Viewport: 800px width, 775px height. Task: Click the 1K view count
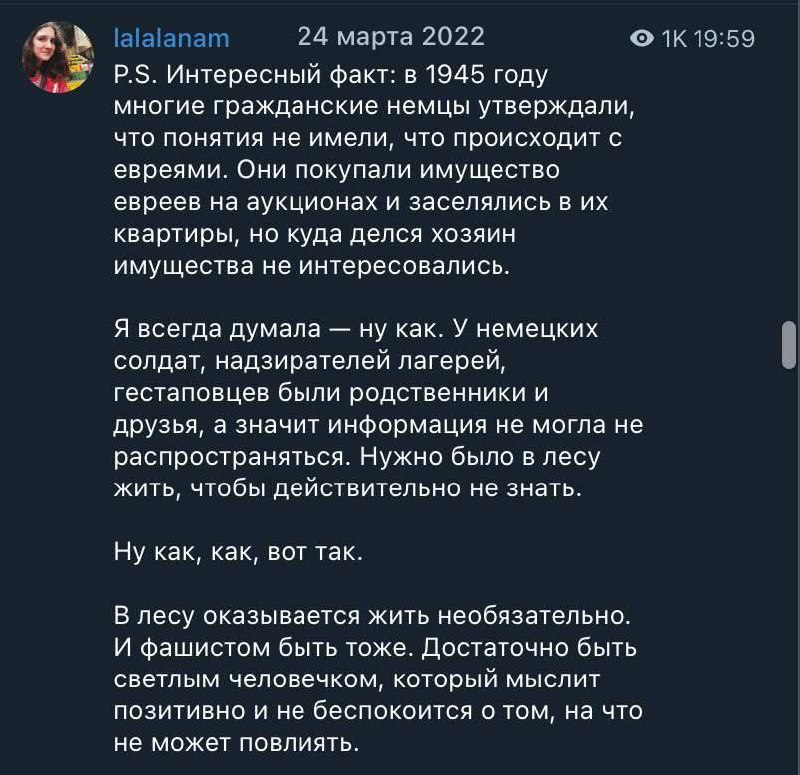point(675,39)
